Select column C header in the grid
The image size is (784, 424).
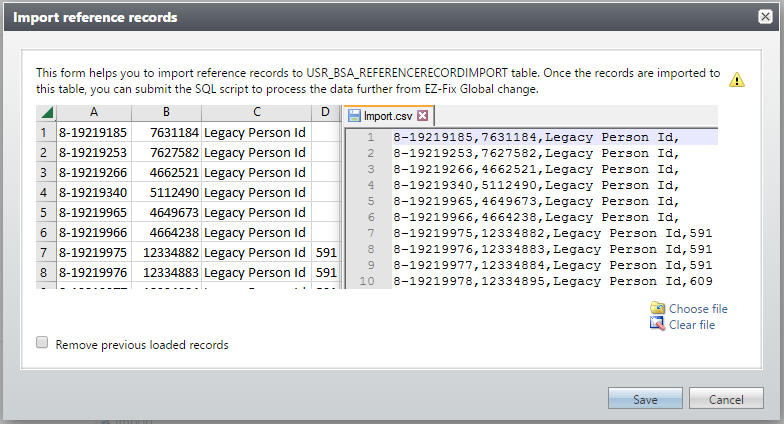pyautogui.click(x=256, y=113)
